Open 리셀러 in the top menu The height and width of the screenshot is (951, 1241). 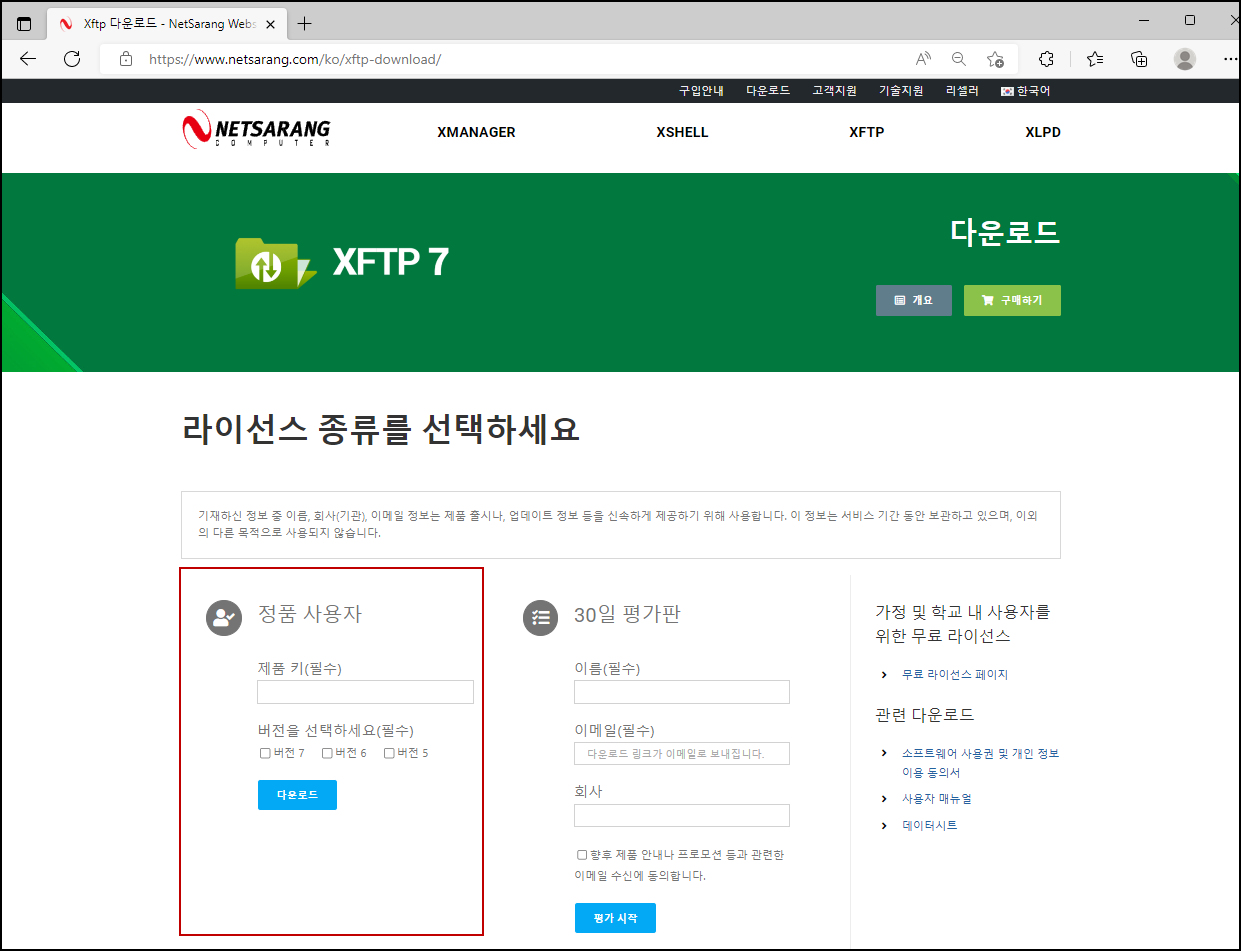[x=962, y=91]
